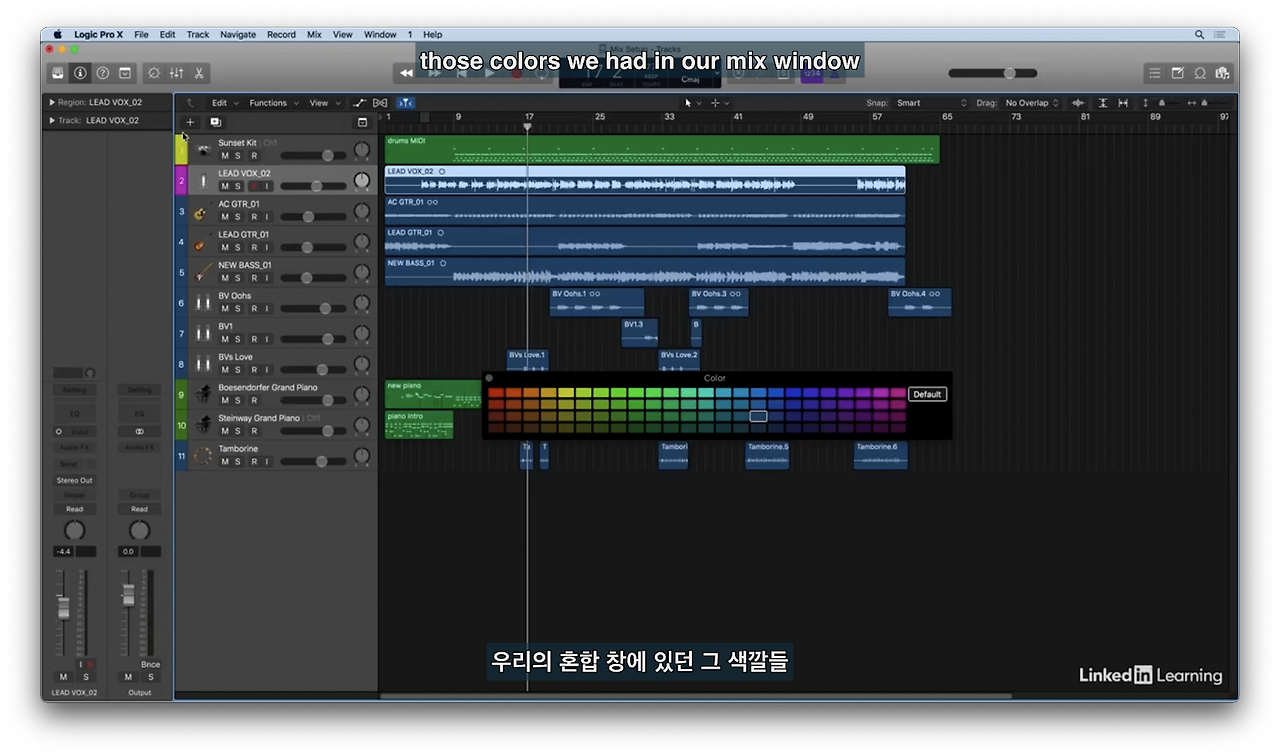
Task: Solo the BV Oohs track
Action: [x=238, y=309]
